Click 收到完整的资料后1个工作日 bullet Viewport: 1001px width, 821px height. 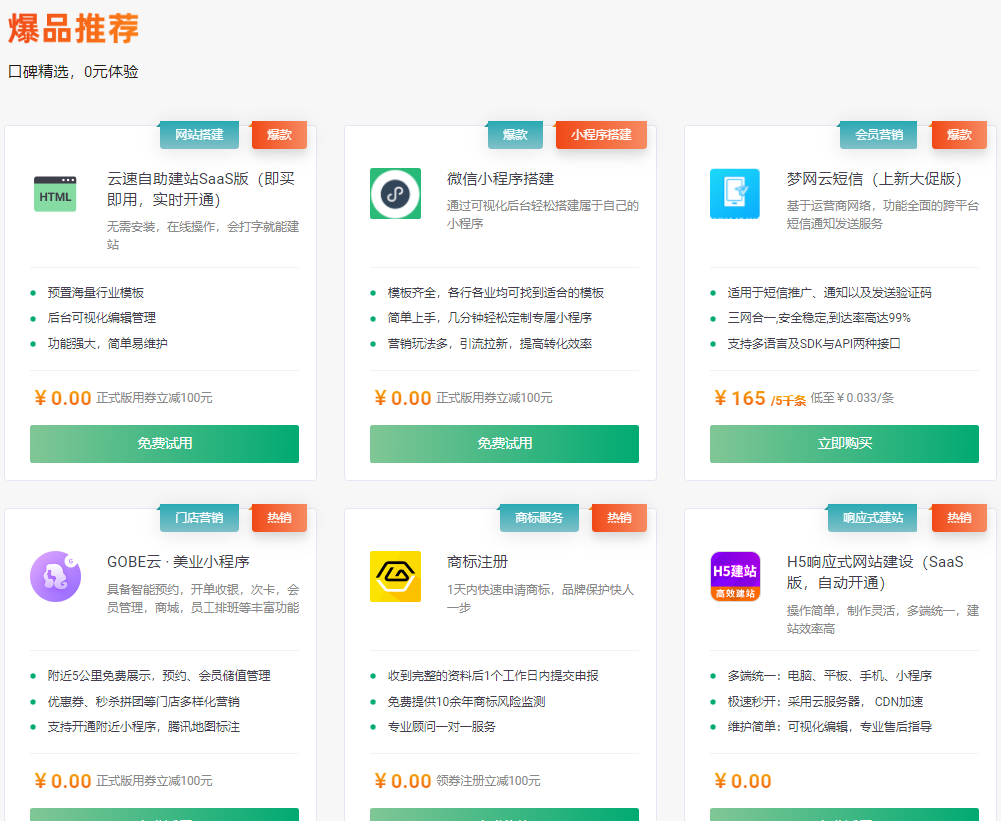coord(493,675)
